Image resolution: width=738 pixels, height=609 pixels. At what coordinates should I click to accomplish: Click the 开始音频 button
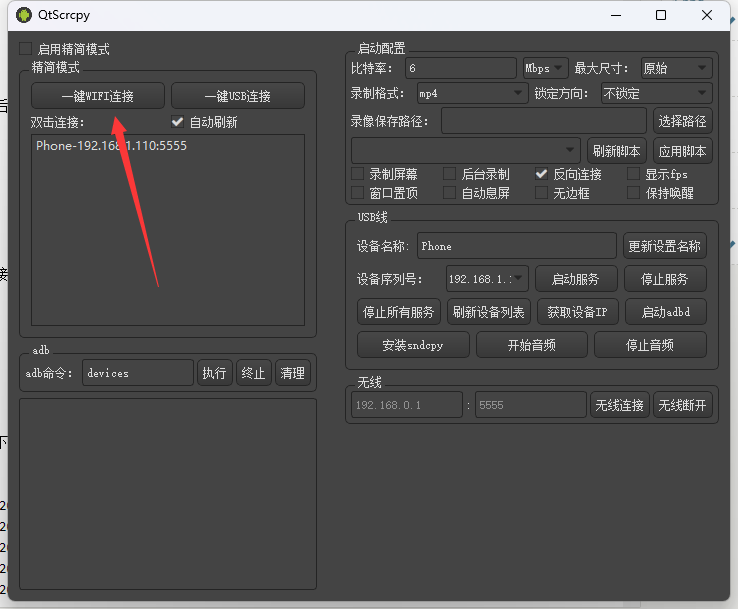[532, 345]
